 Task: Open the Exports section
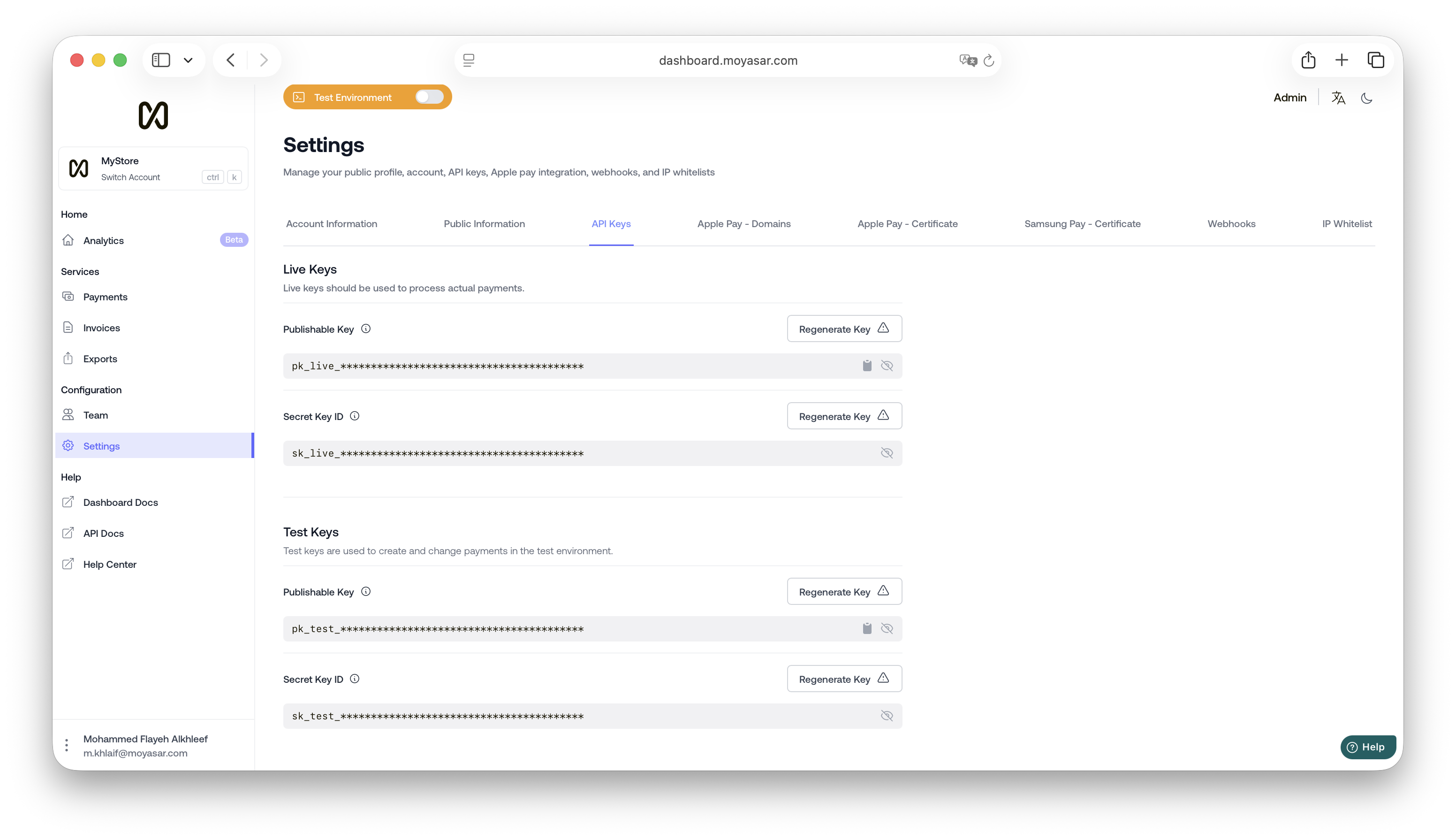(x=99, y=358)
